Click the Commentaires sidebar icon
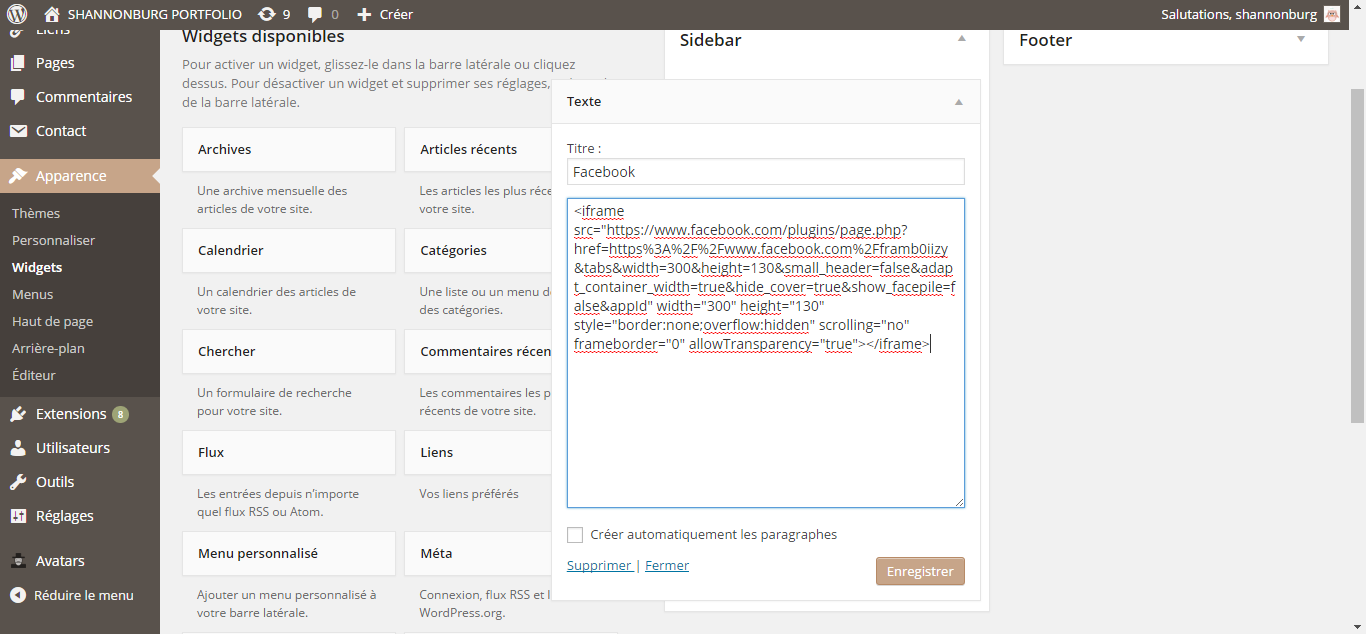Screen dimensions: 1366x634 [x=18, y=97]
